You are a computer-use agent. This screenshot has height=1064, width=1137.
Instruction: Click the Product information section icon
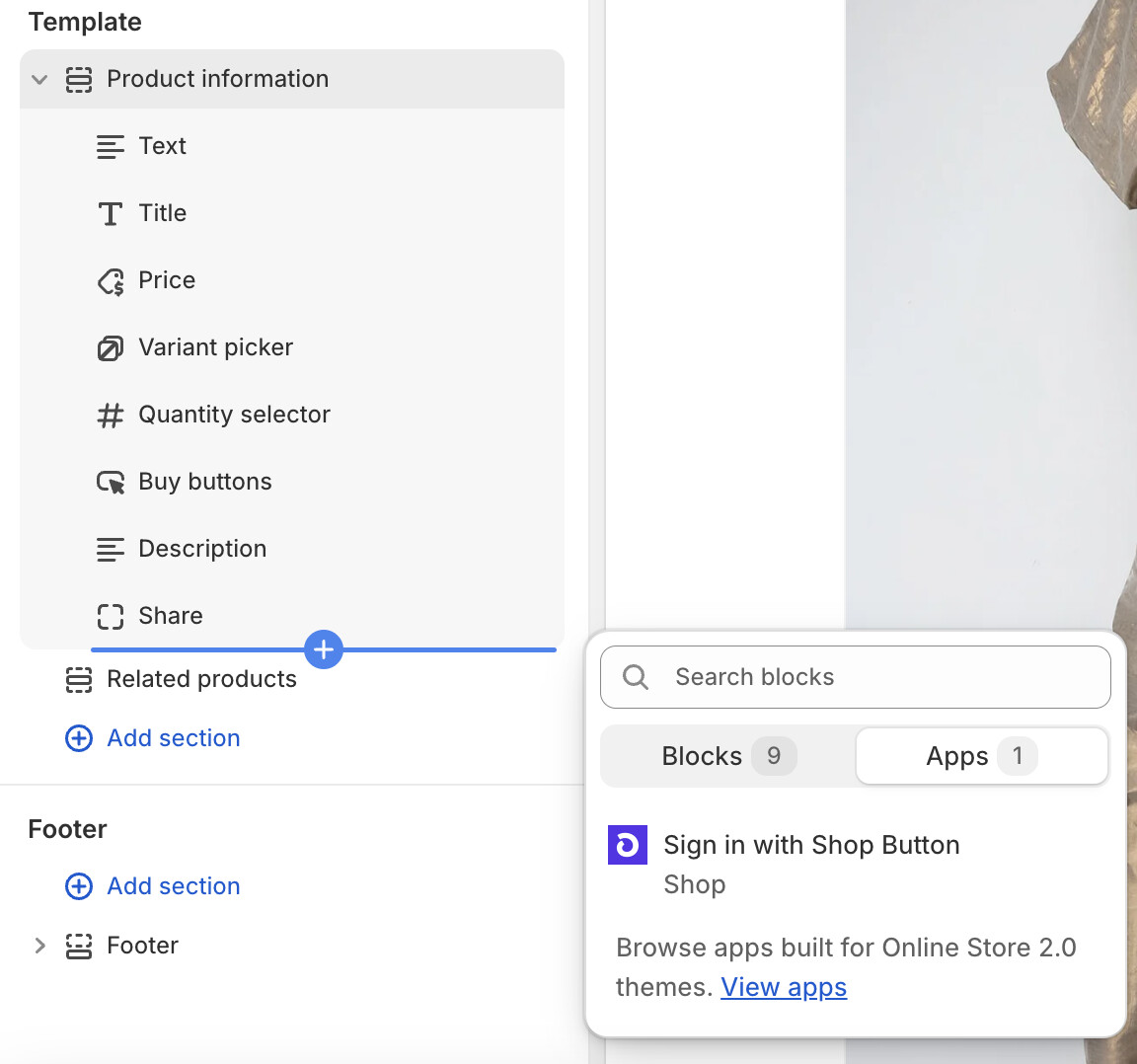pyautogui.click(x=79, y=79)
